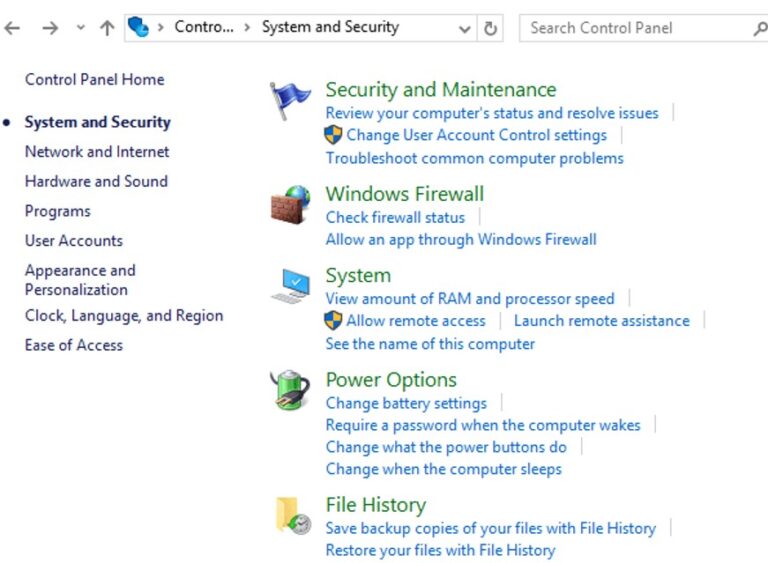This screenshot has height=563, width=768.
Task: Click the Power Options battery icon
Action: pyautogui.click(x=290, y=390)
